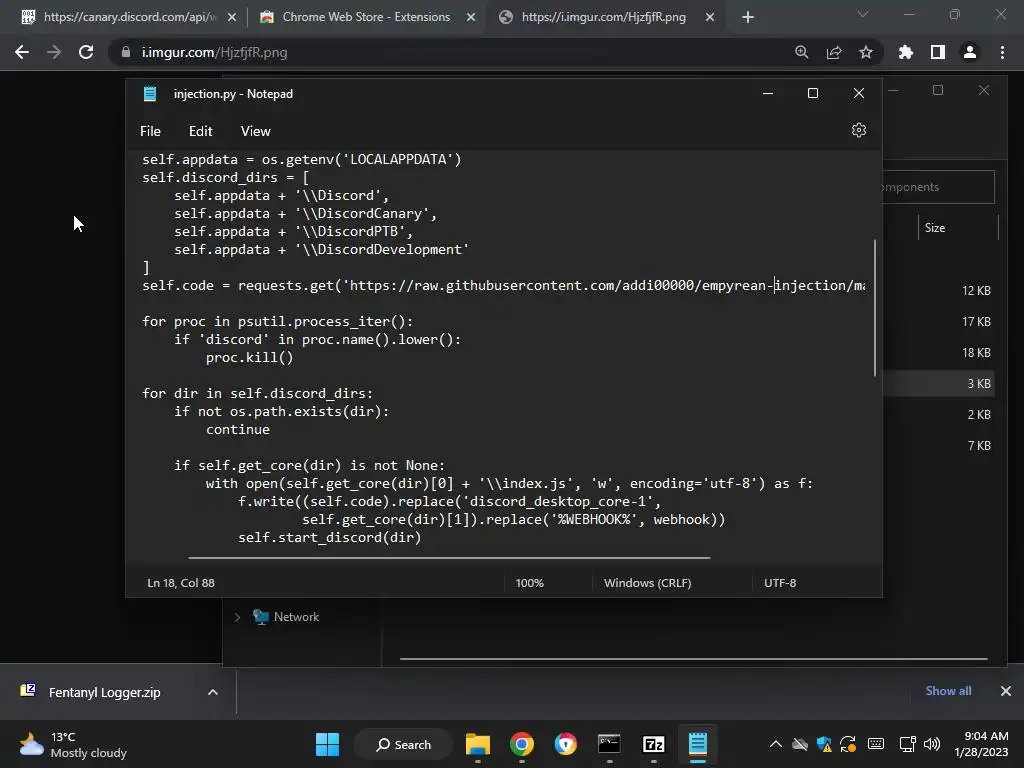This screenshot has width=1024, height=768.
Task: Expand Network tree item in Explorer
Action: (237, 617)
